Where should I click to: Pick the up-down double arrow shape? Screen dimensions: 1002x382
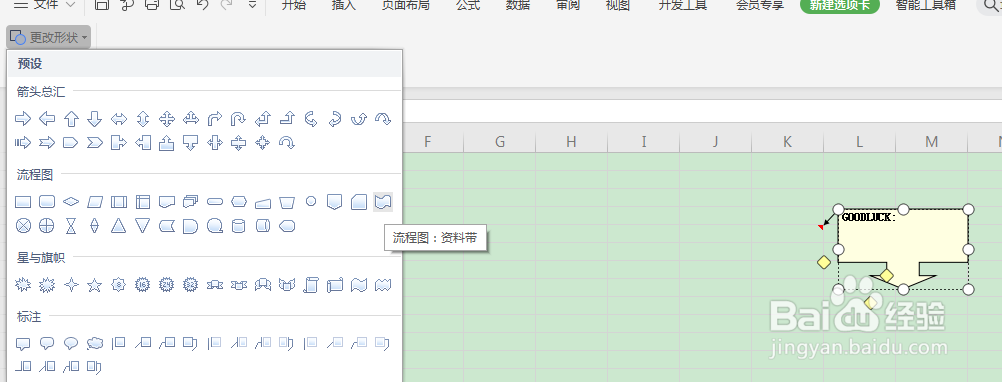tap(143, 118)
